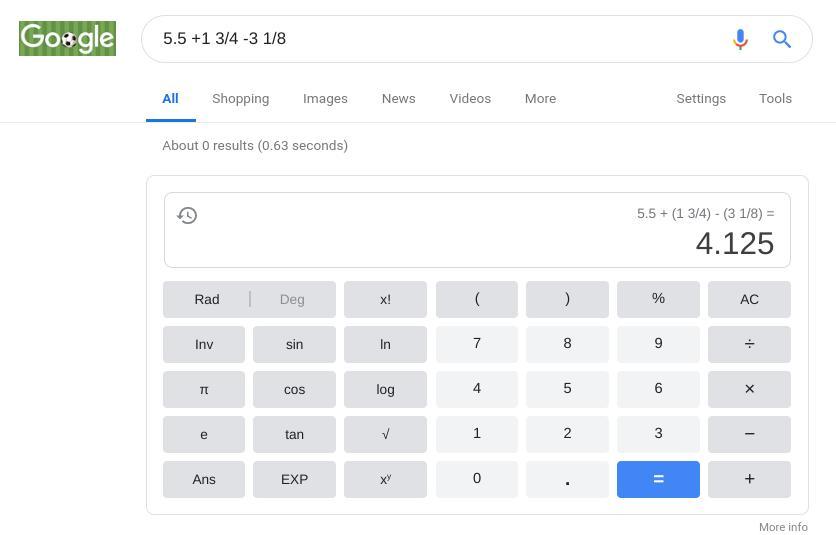Switch to the Videos tab

tap(470, 98)
